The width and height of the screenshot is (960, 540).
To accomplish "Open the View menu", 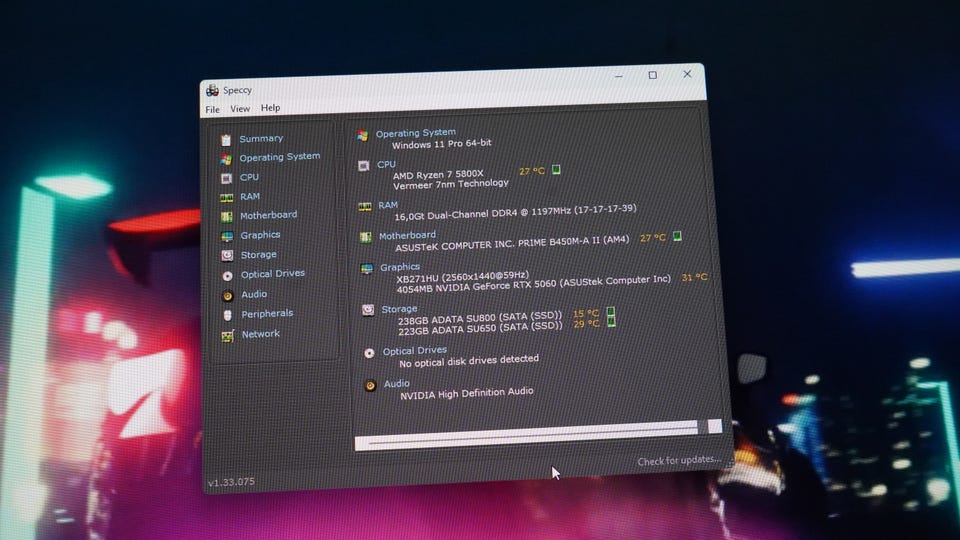I will pos(240,108).
